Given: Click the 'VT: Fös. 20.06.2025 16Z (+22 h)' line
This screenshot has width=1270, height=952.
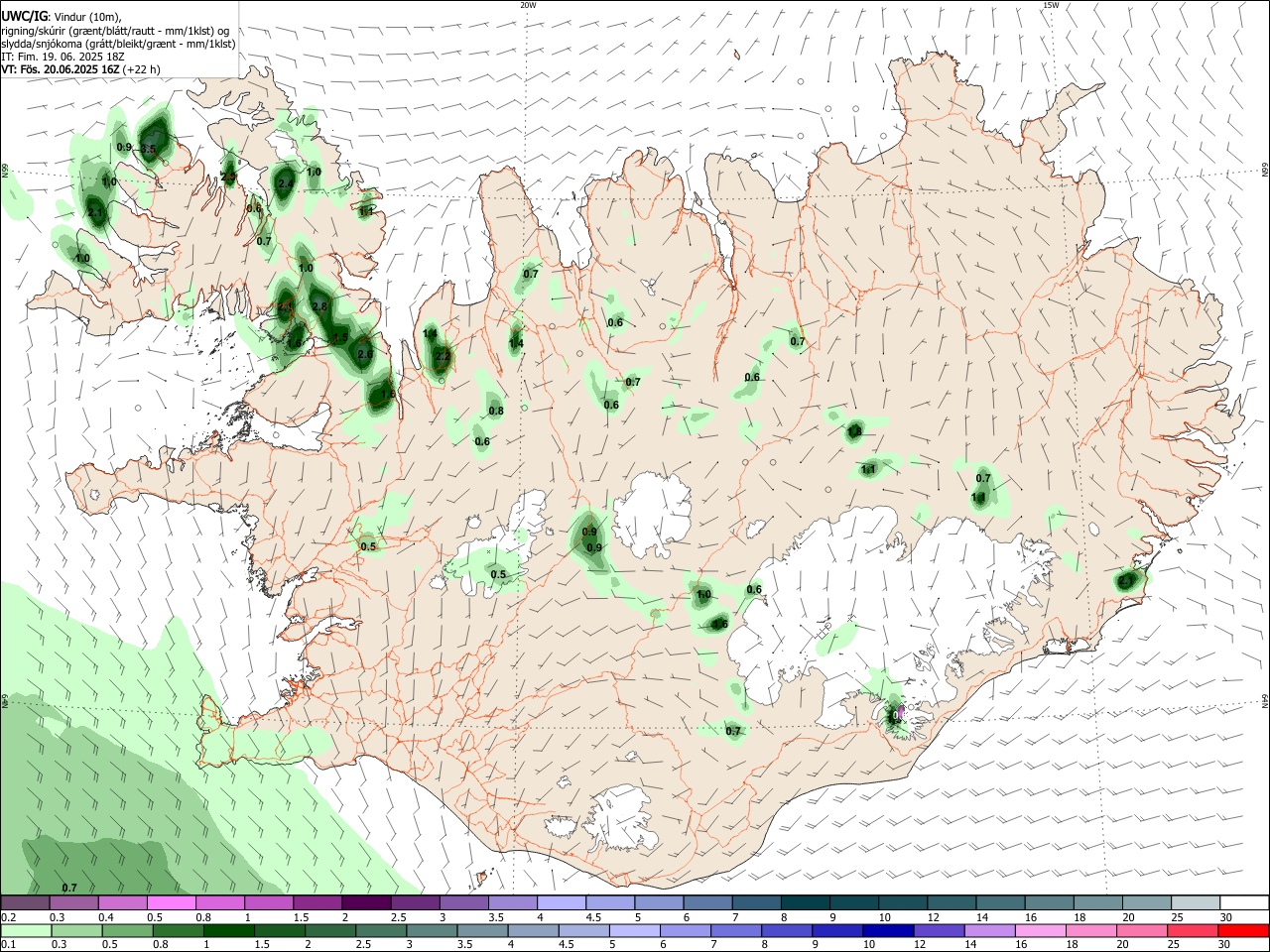Looking at the screenshot, I should (x=81, y=69).
